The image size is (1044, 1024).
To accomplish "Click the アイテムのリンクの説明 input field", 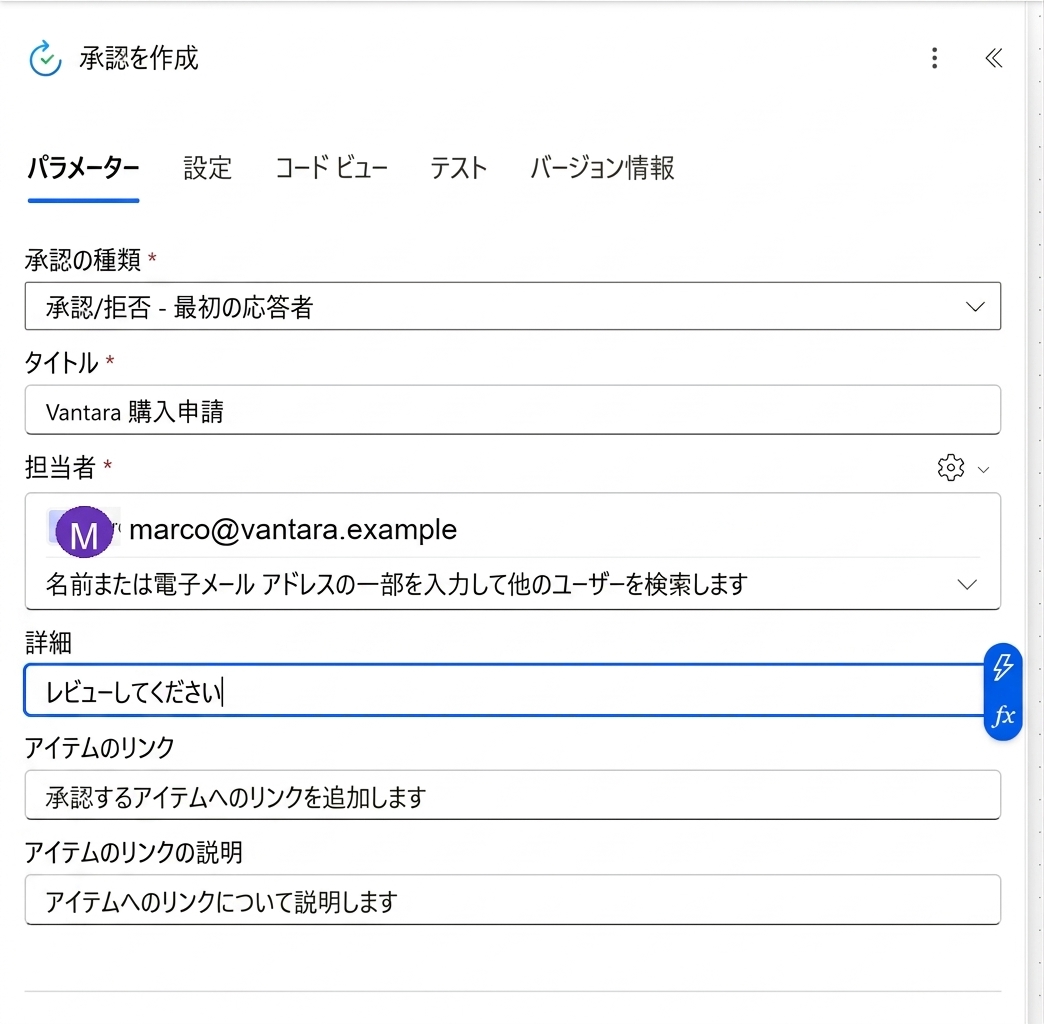I will tap(513, 900).
